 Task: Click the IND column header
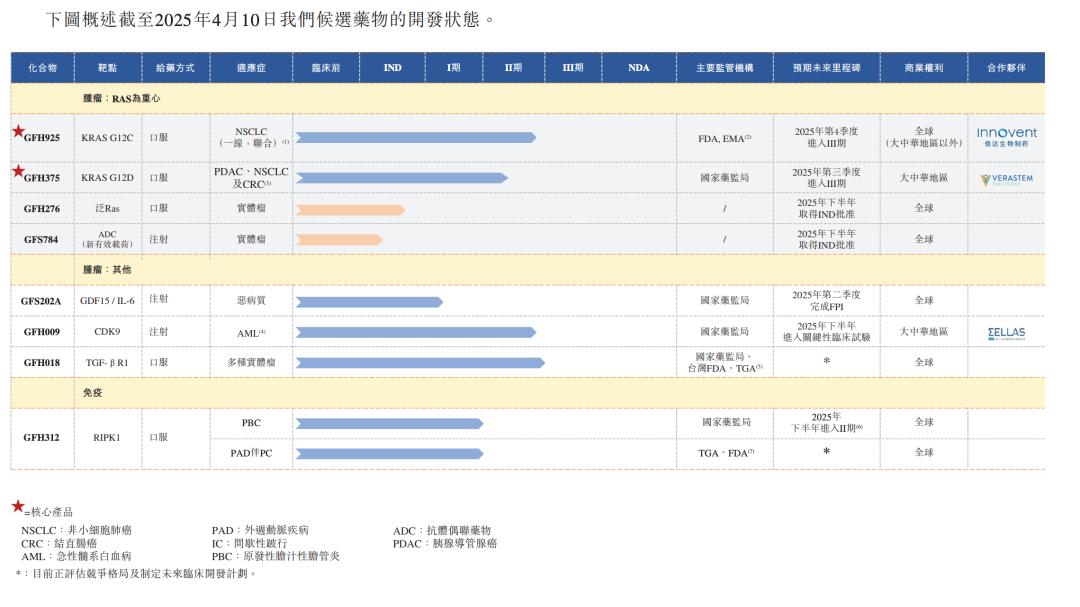(x=393, y=68)
